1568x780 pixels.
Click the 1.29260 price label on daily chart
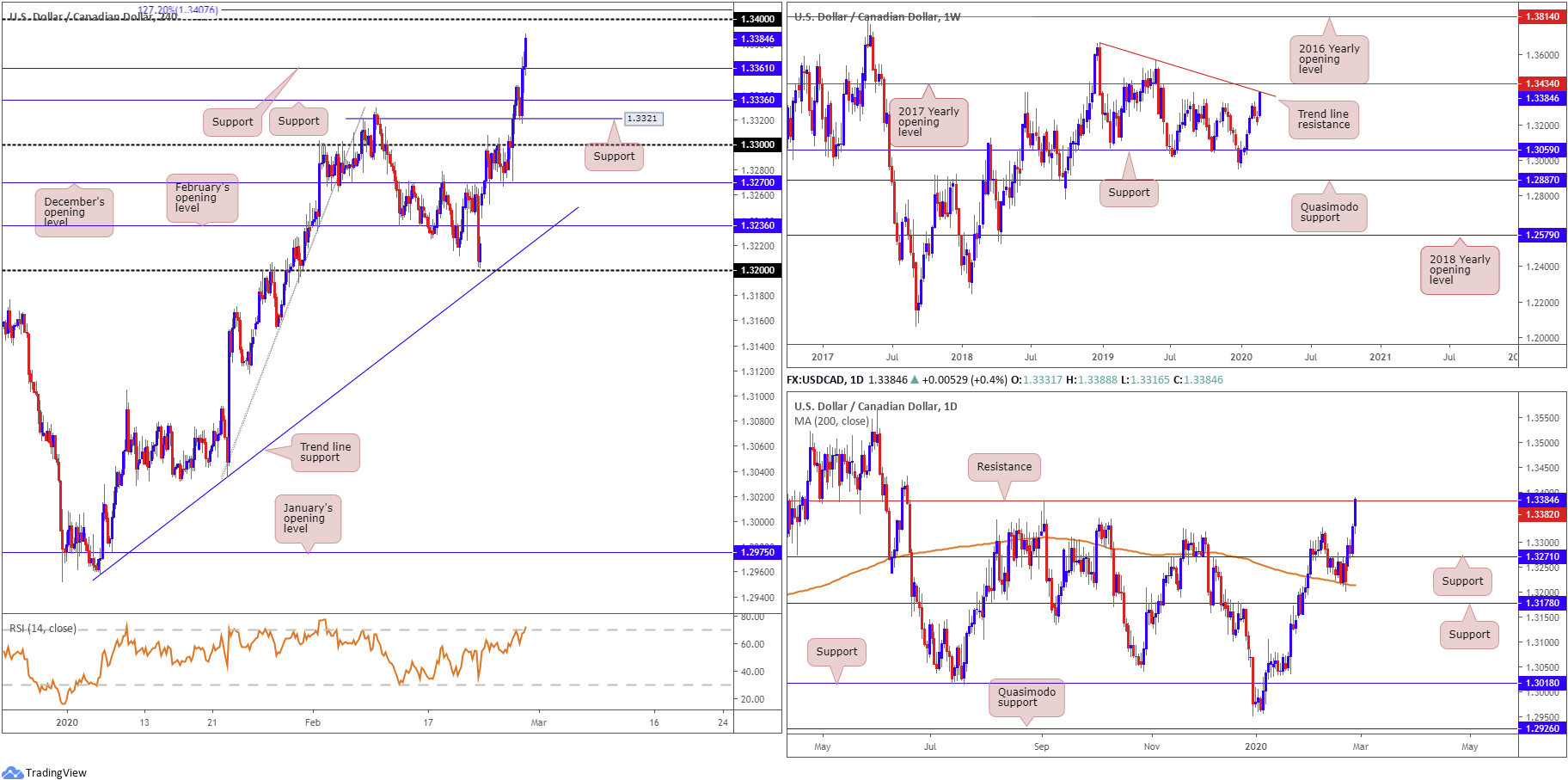[x=1542, y=728]
